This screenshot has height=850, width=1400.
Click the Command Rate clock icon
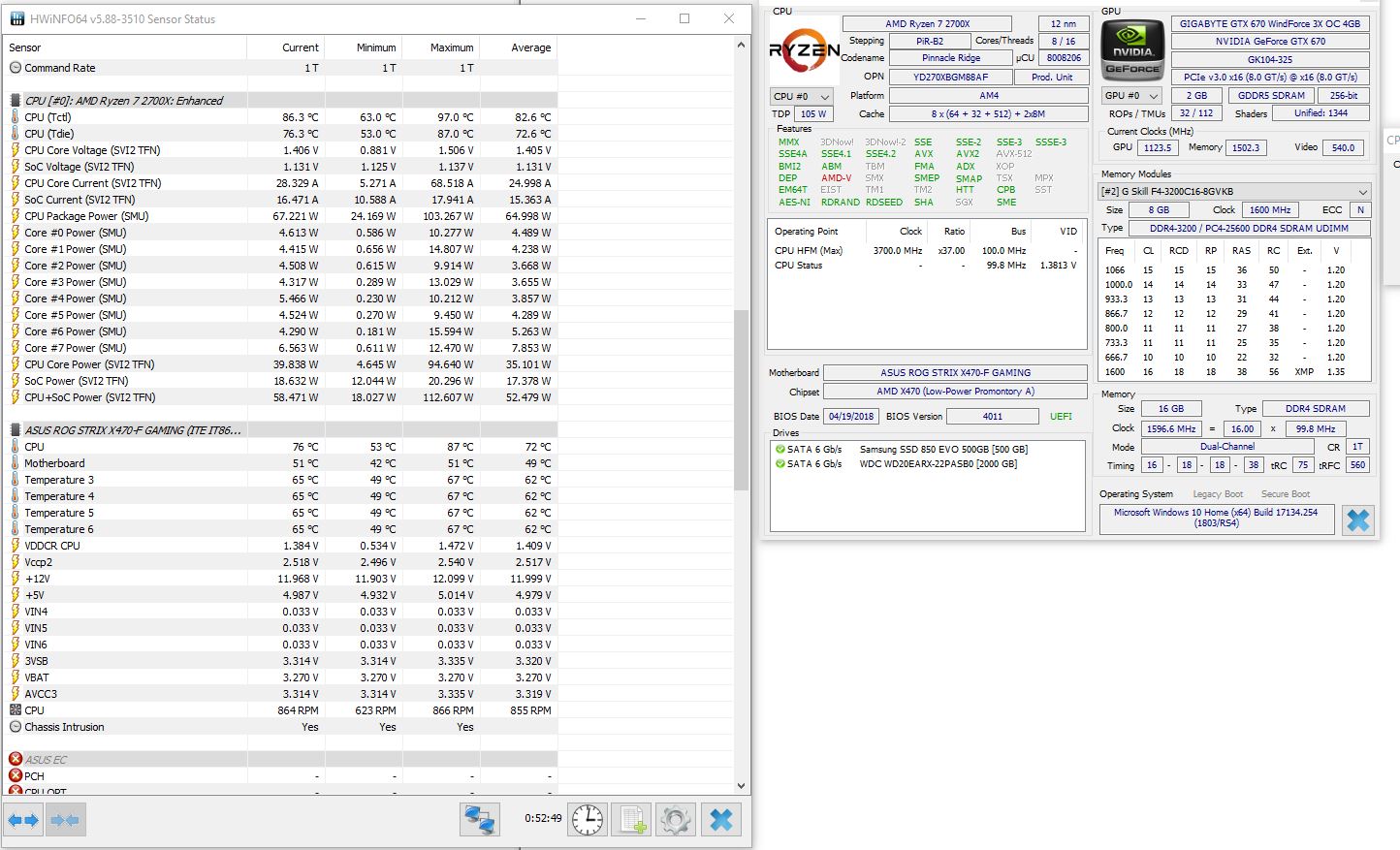coord(16,68)
